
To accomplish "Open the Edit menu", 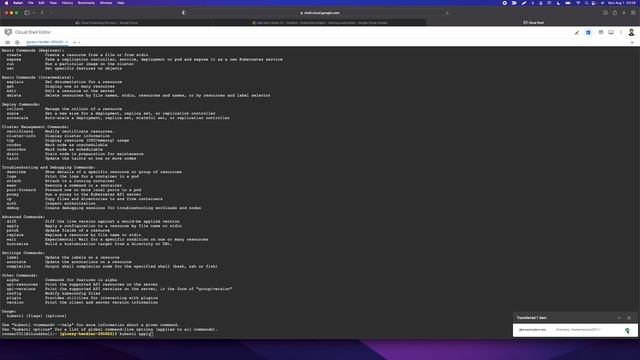I will (41, 3).
